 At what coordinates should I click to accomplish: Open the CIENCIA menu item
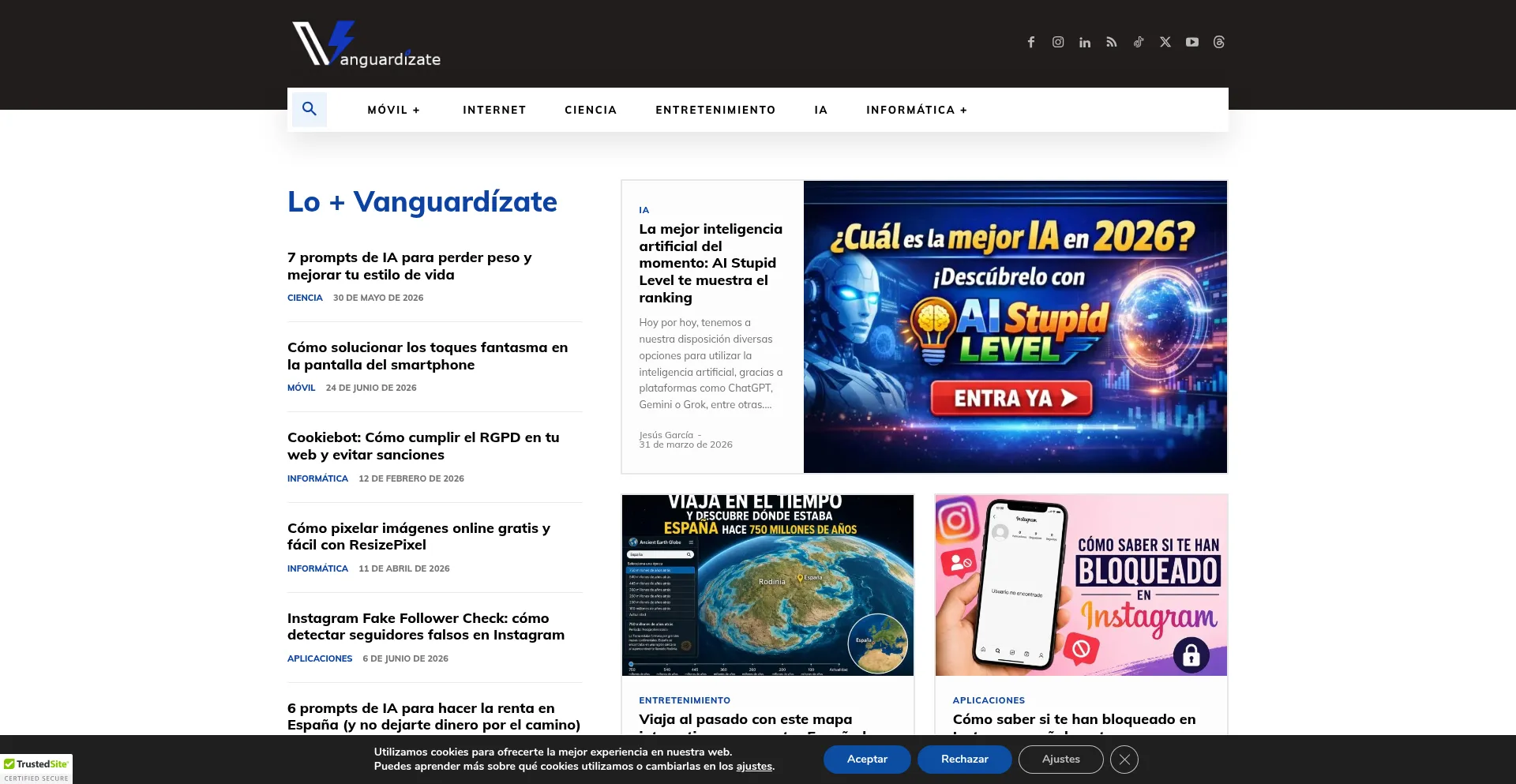click(x=591, y=110)
